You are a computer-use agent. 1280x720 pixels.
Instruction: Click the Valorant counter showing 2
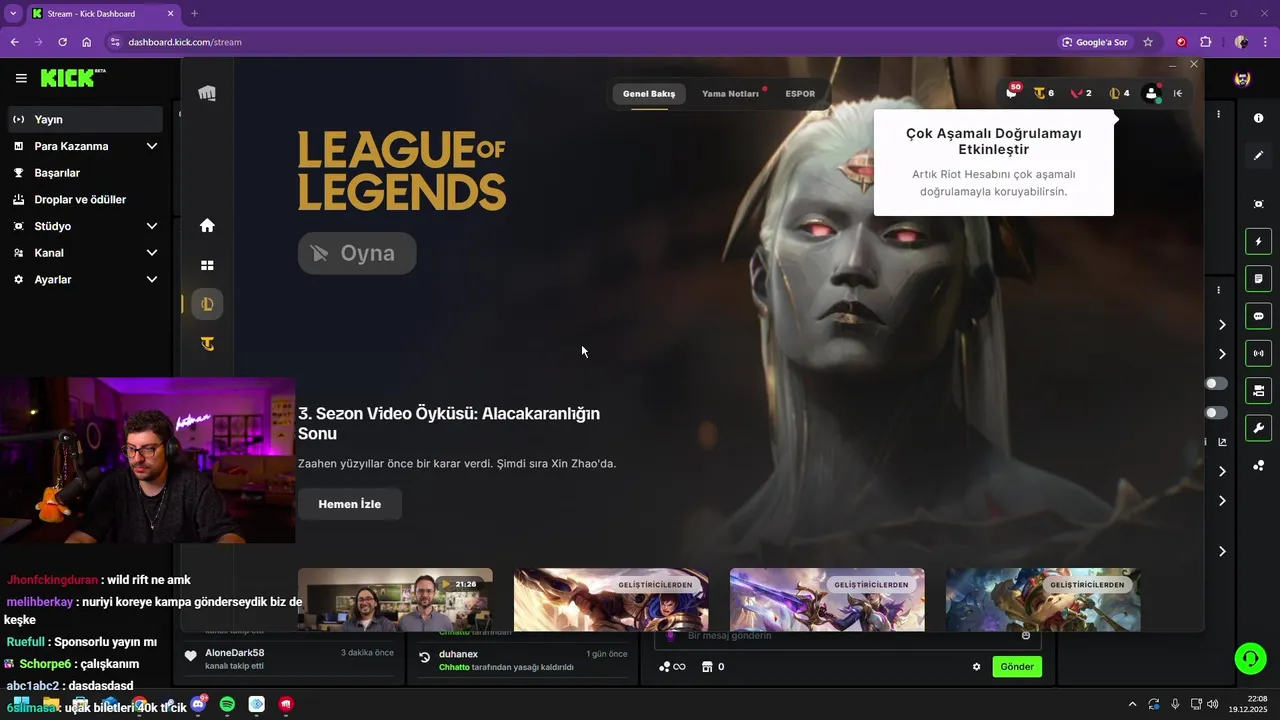[x=1081, y=93]
